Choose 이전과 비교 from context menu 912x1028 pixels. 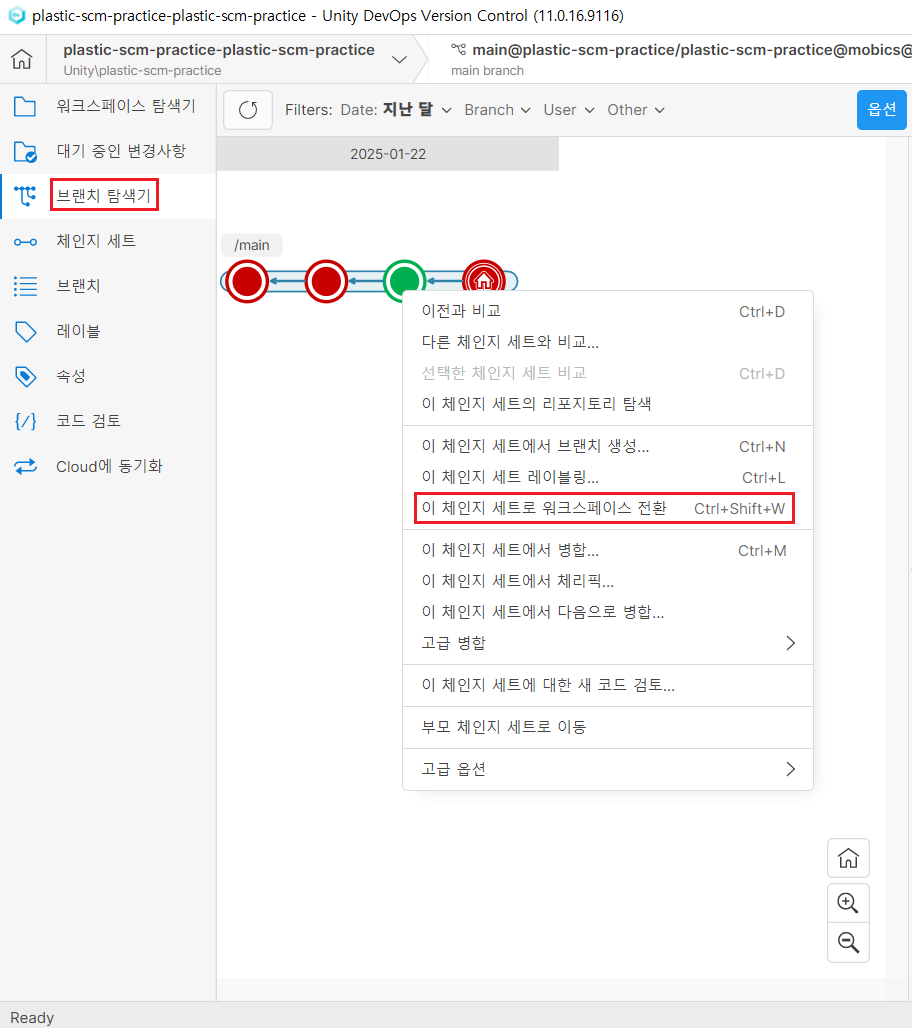click(608, 311)
